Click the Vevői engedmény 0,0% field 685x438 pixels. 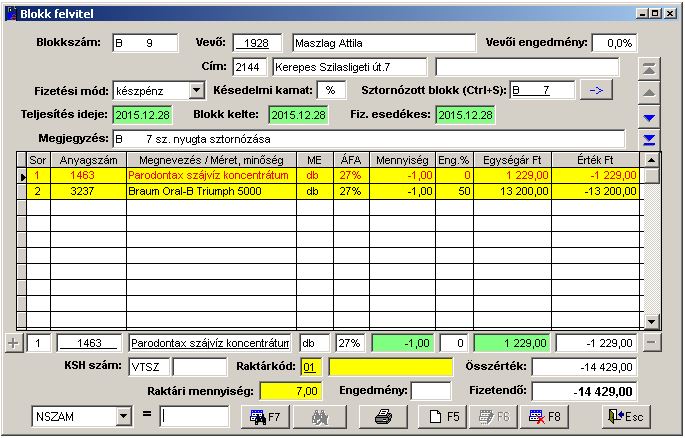(614, 43)
